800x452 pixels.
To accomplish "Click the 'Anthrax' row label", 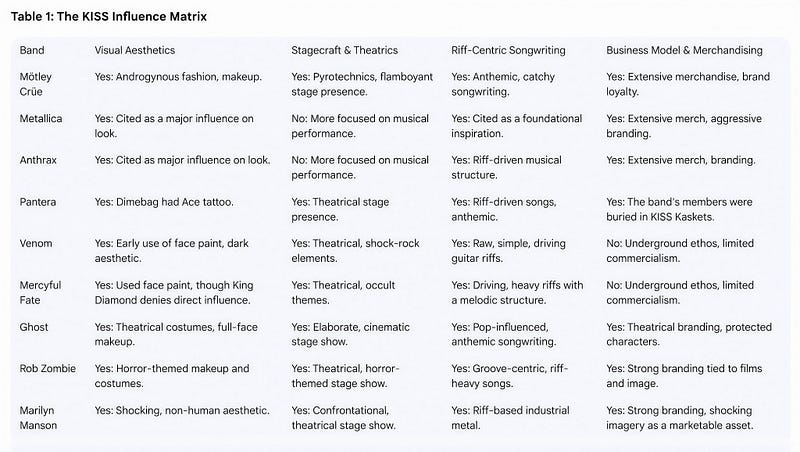I will (38, 160).
